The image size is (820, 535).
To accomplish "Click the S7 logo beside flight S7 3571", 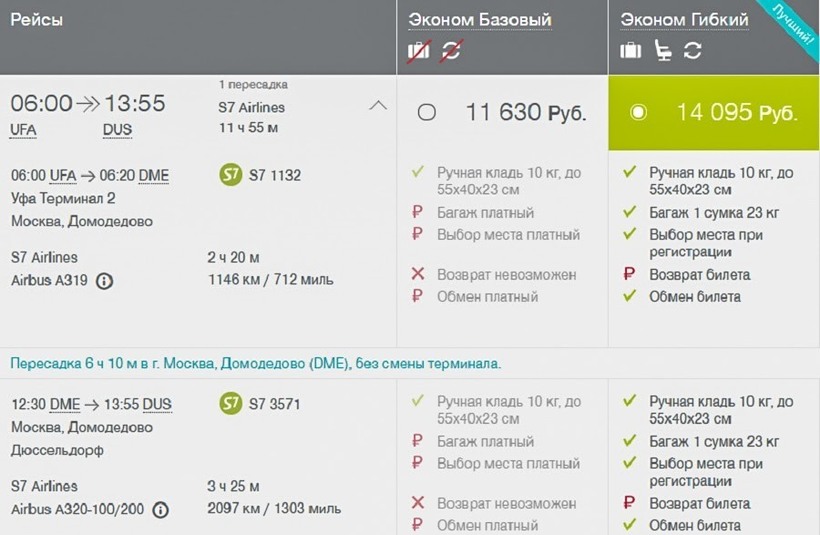I will (230, 405).
